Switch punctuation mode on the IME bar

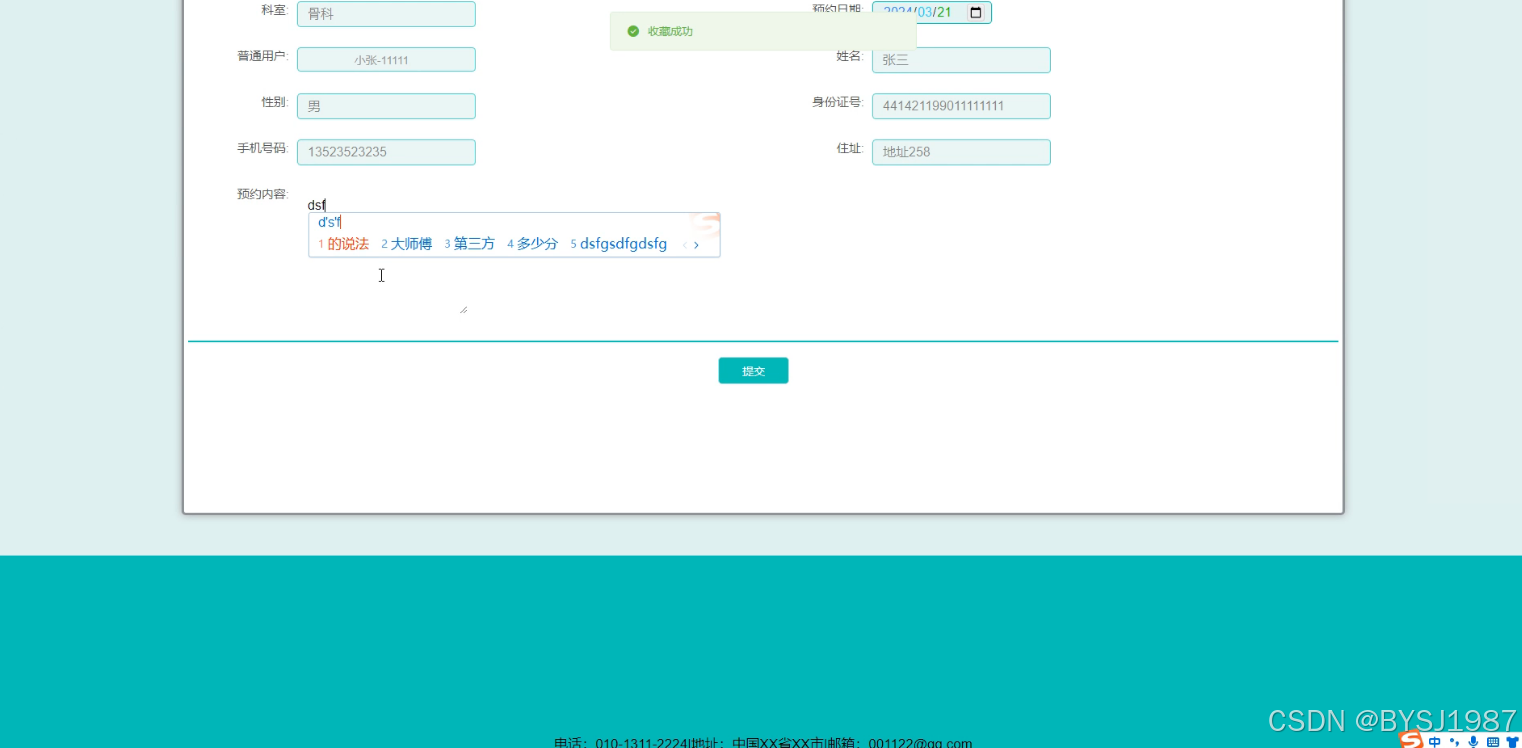[1454, 742]
